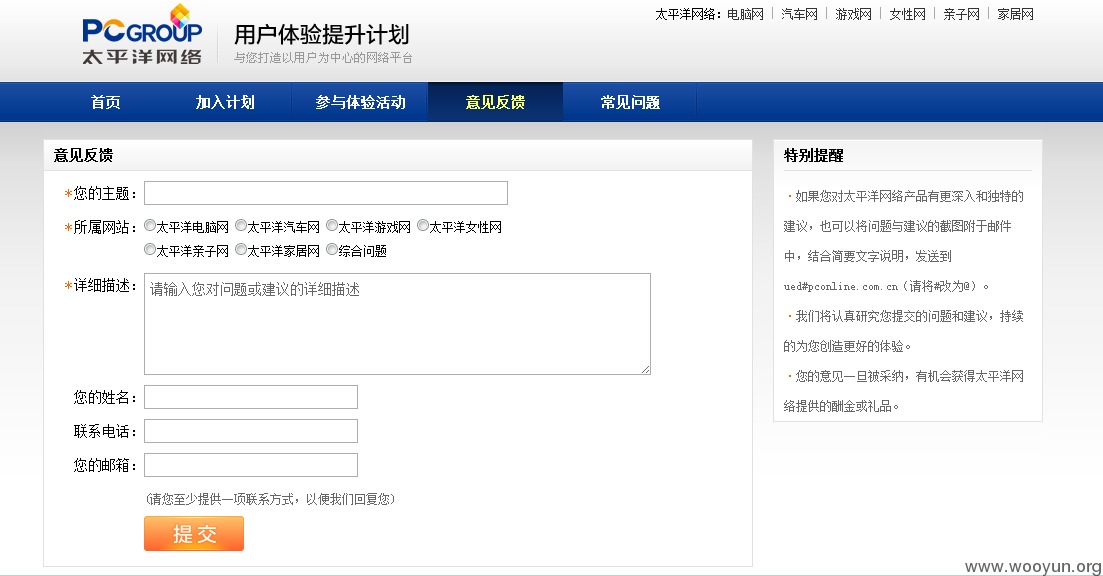Click into the 详细描述 text area

[397, 324]
